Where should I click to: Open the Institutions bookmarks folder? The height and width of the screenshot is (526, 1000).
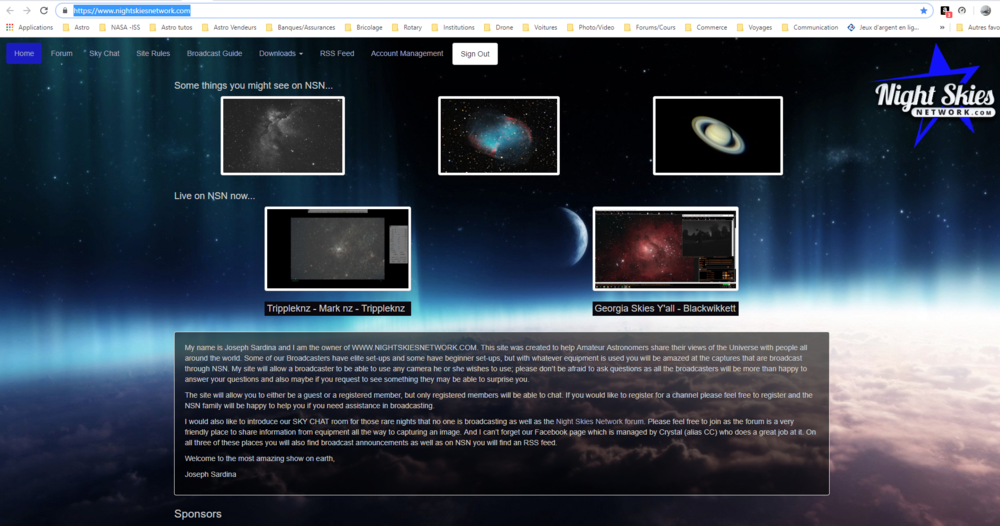[453, 27]
